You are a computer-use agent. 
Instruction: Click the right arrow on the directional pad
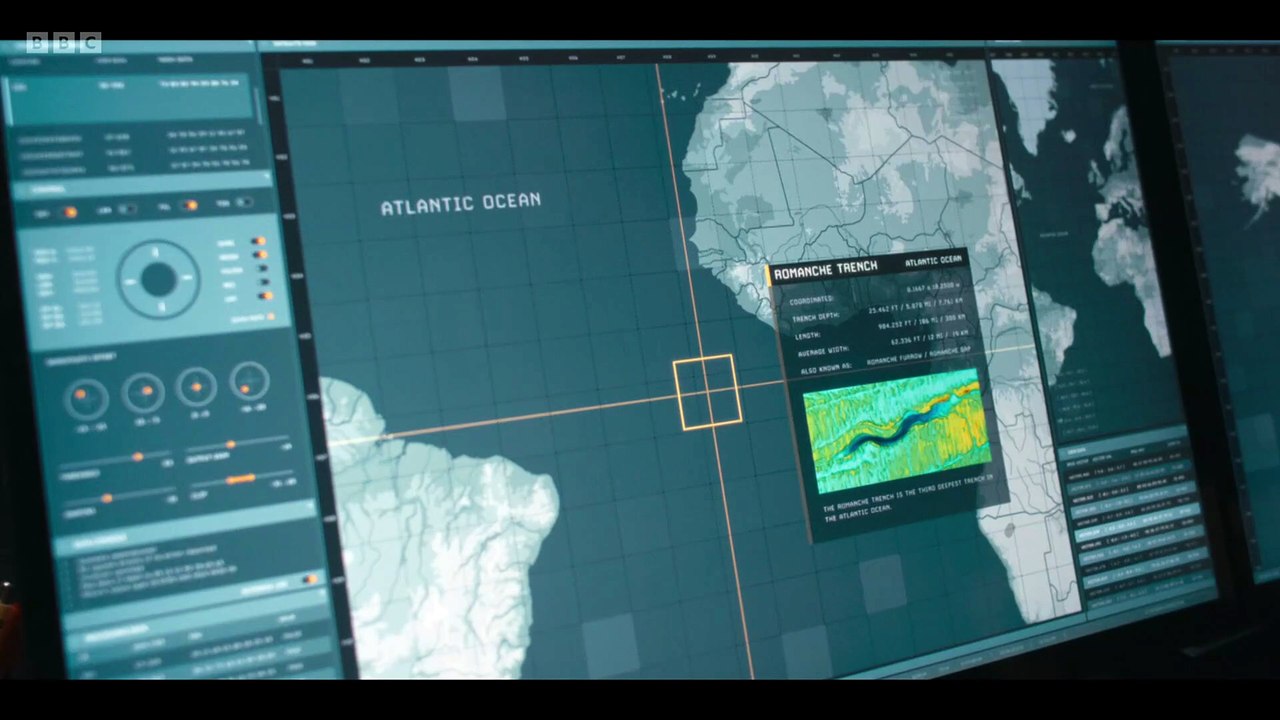click(188, 279)
